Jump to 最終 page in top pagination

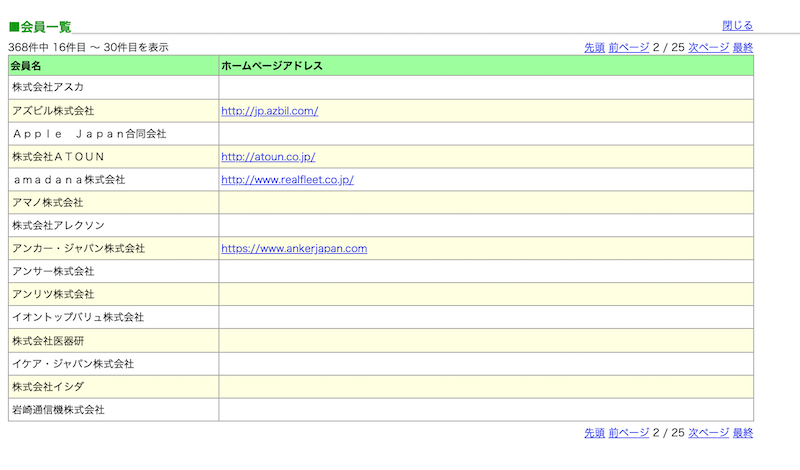coord(743,47)
